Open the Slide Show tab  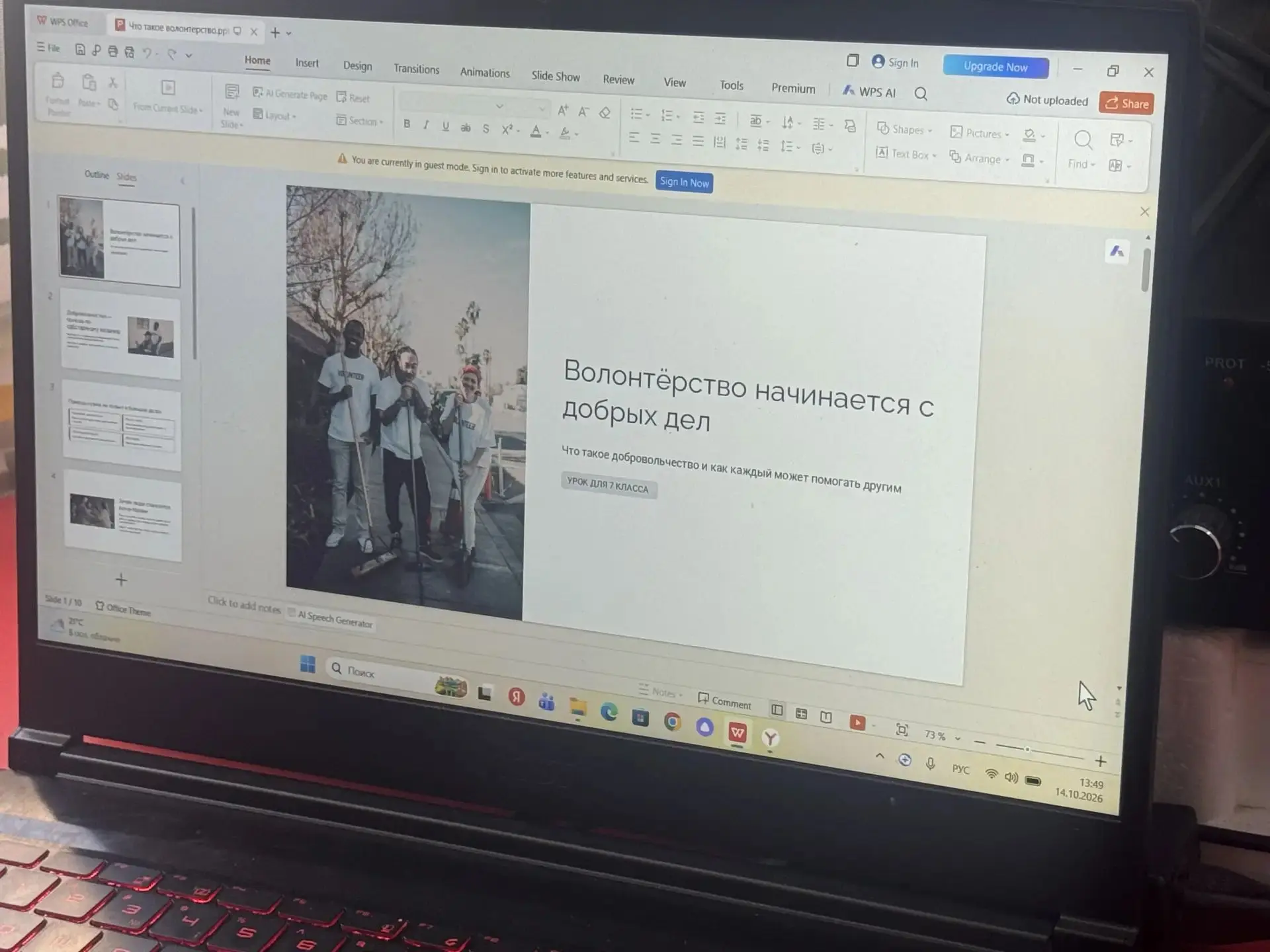pos(556,76)
